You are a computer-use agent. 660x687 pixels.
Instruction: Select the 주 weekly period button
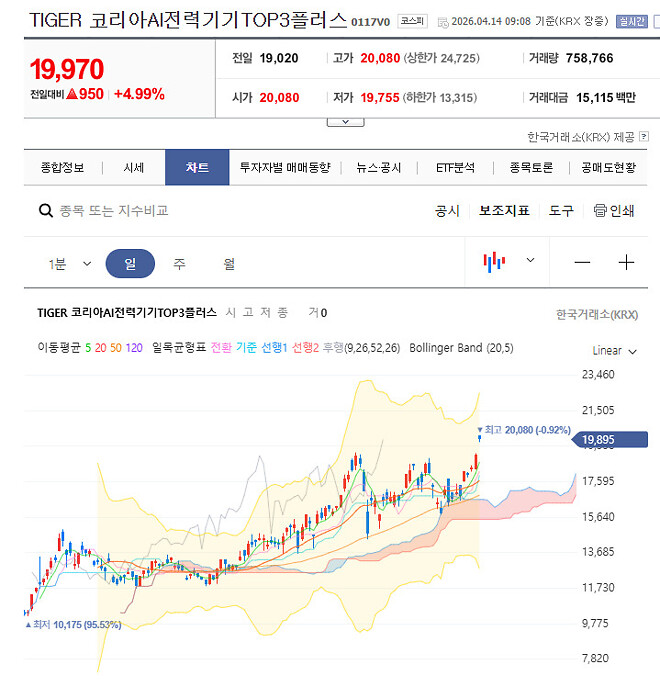[179, 263]
